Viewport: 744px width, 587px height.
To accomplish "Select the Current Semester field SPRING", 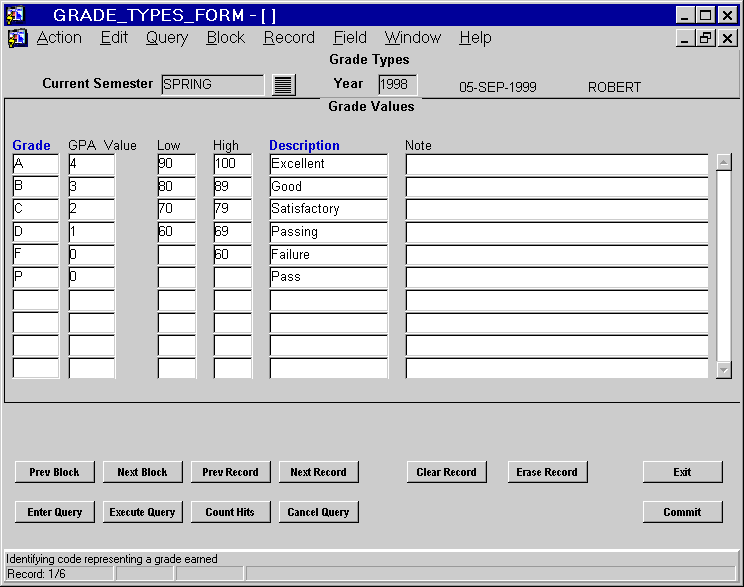I will click(x=213, y=85).
